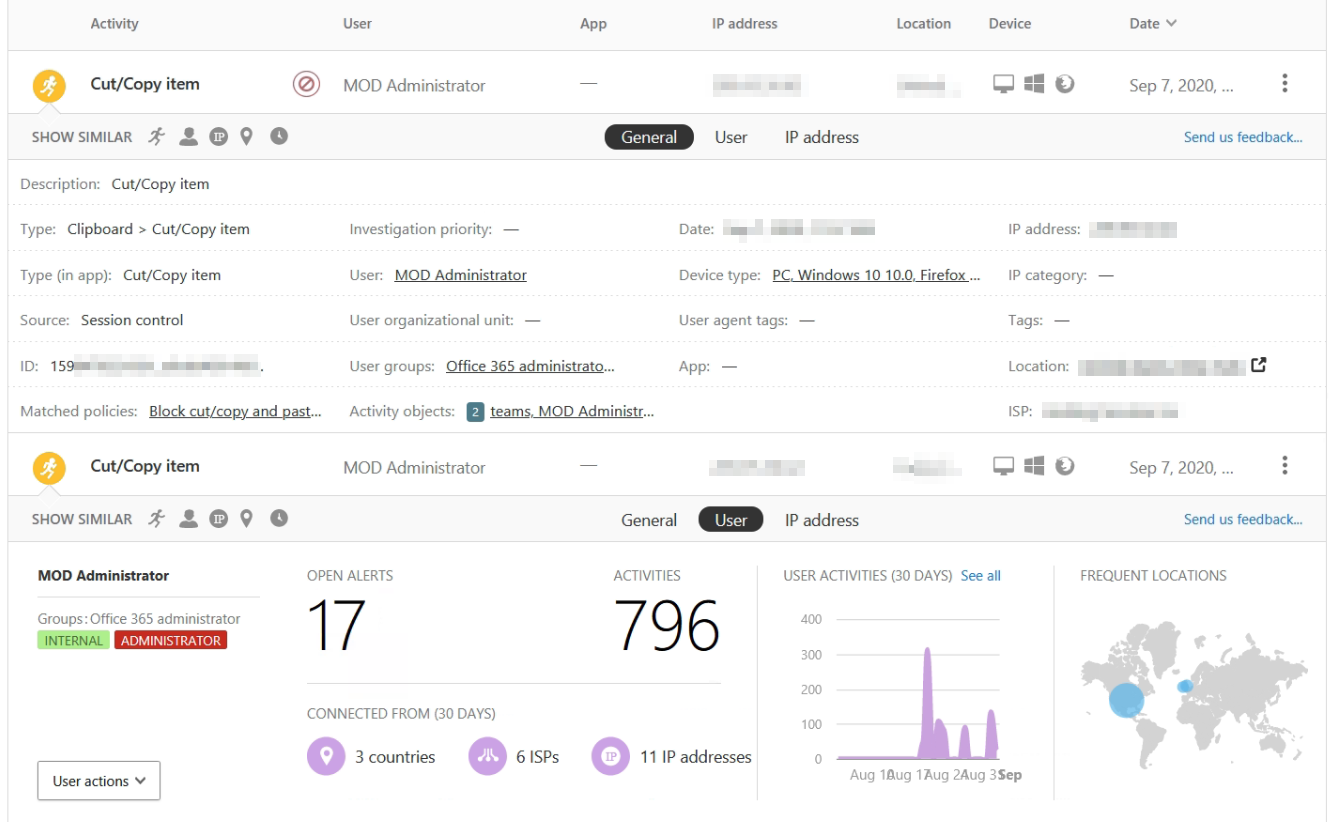Show similar by user in the second row's panel
The width and height of the screenshot is (1332, 822).
tap(188, 519)
